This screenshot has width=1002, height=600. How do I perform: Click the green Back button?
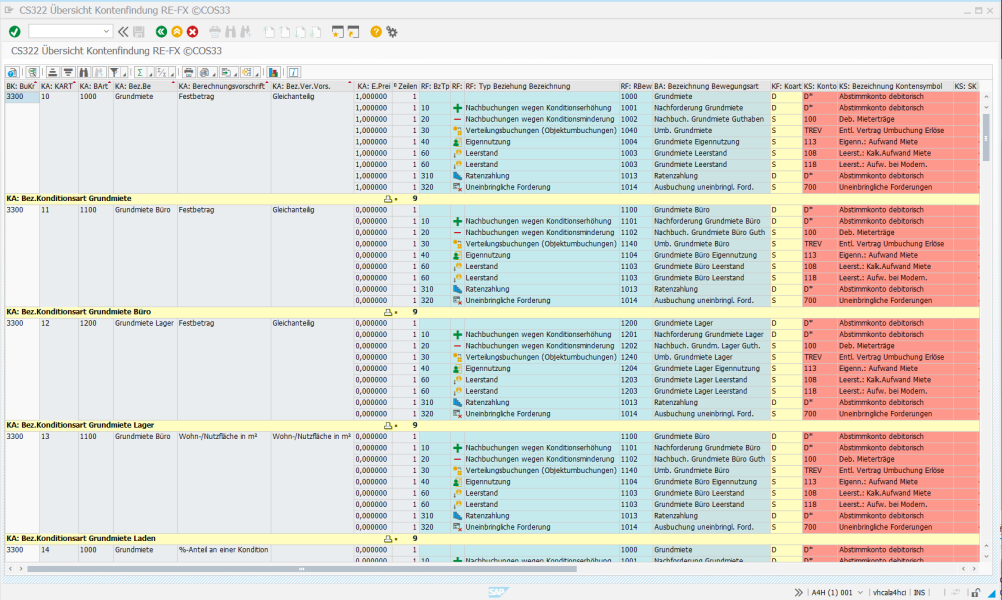(161, 31)
